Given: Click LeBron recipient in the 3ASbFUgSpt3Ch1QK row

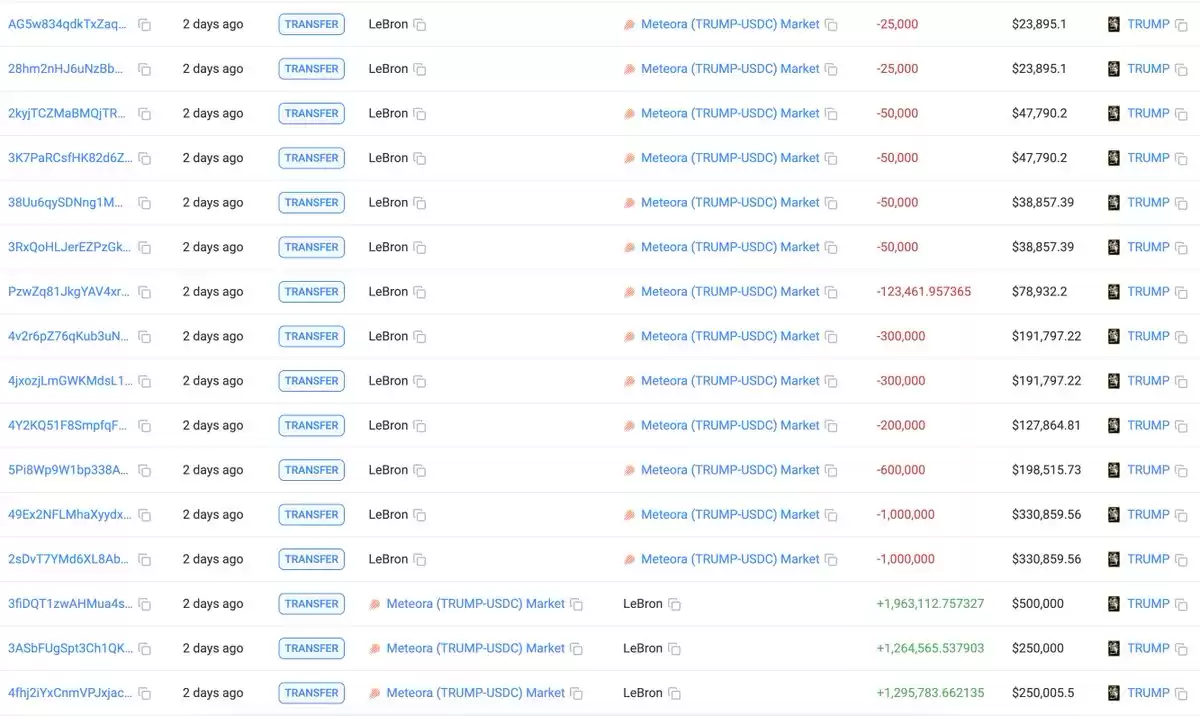Looking at the screenshot, I should pyautogui.click(x=643, y=648).
